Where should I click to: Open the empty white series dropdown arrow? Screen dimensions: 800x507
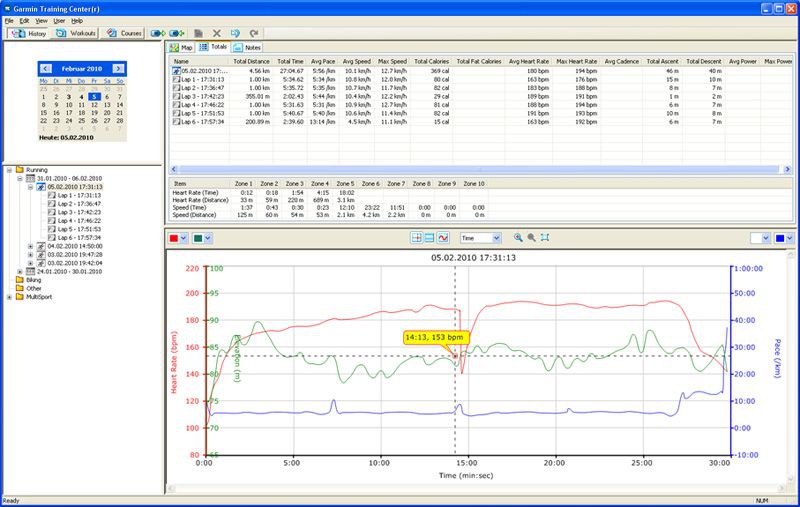765,238
